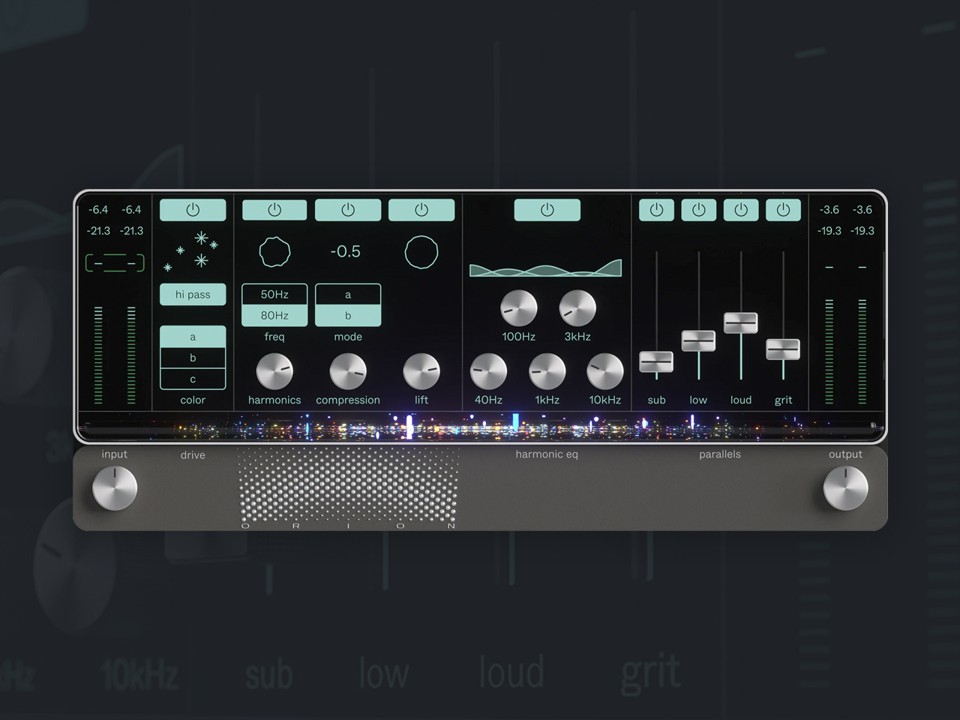
Task: Click the -0.5 compression value
Action: [345, 252]
